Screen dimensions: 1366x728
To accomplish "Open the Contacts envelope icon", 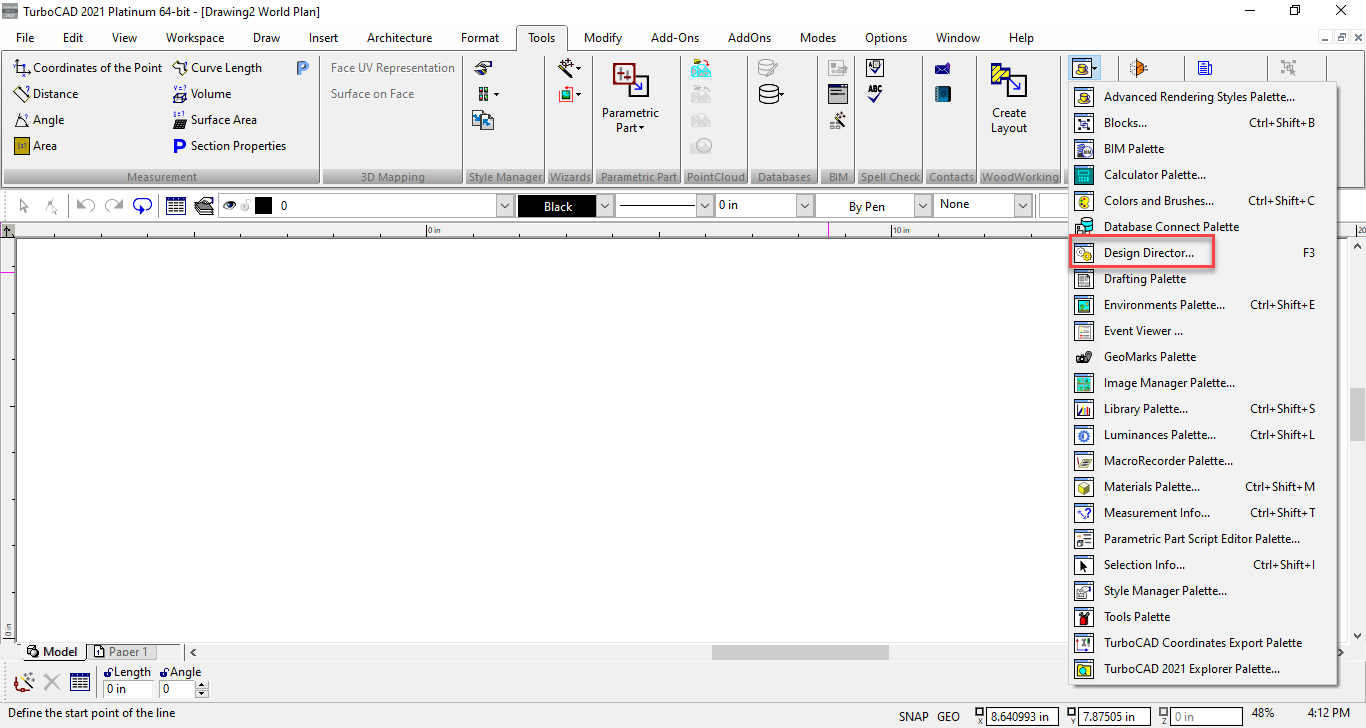I will pyautogui.click(x=942, y=69).
